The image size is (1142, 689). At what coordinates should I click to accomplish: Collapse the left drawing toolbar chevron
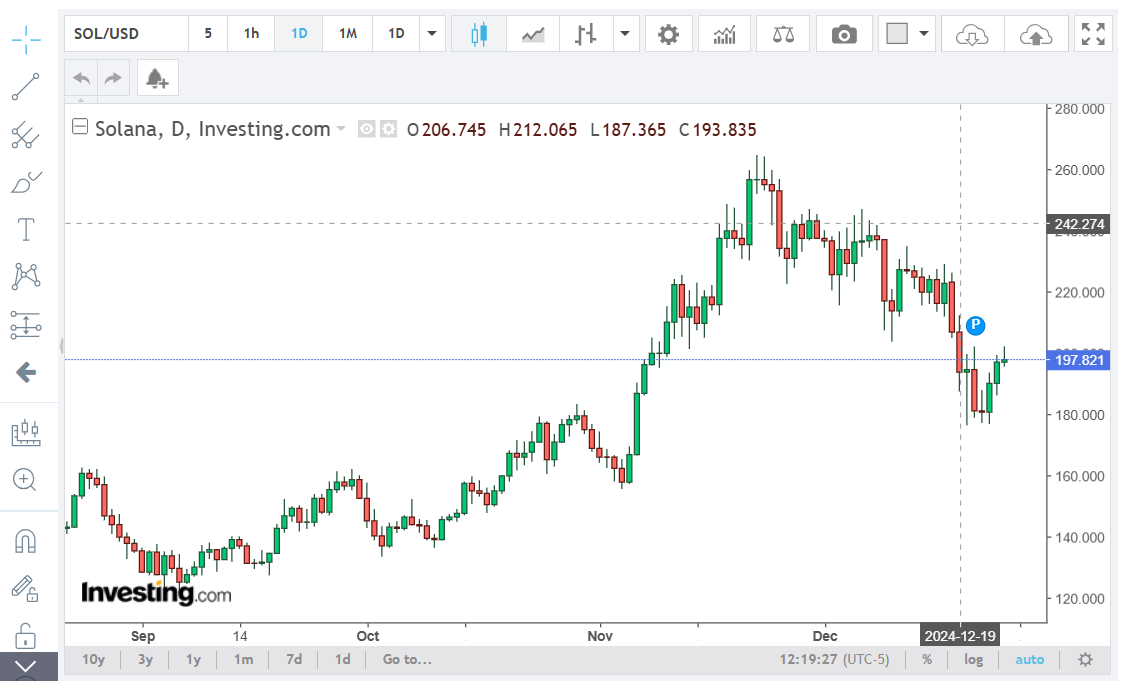coord(25,666)
